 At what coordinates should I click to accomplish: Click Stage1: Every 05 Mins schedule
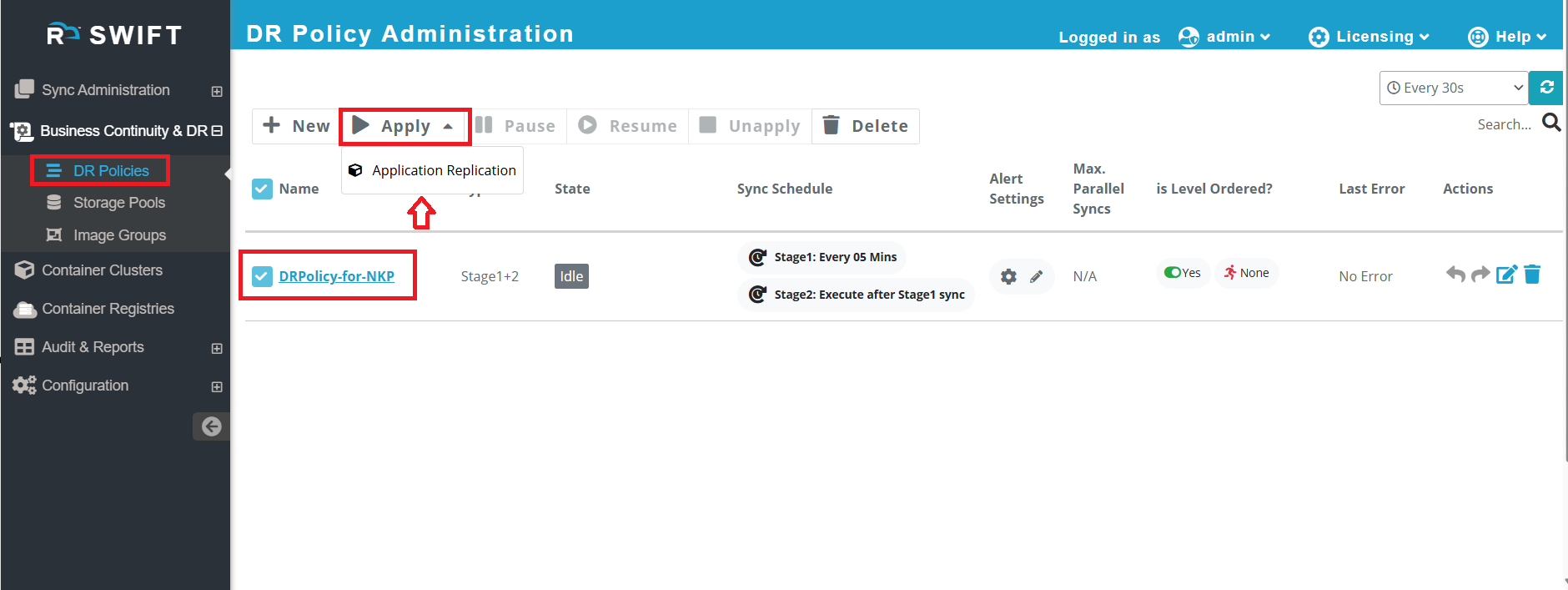822,257
